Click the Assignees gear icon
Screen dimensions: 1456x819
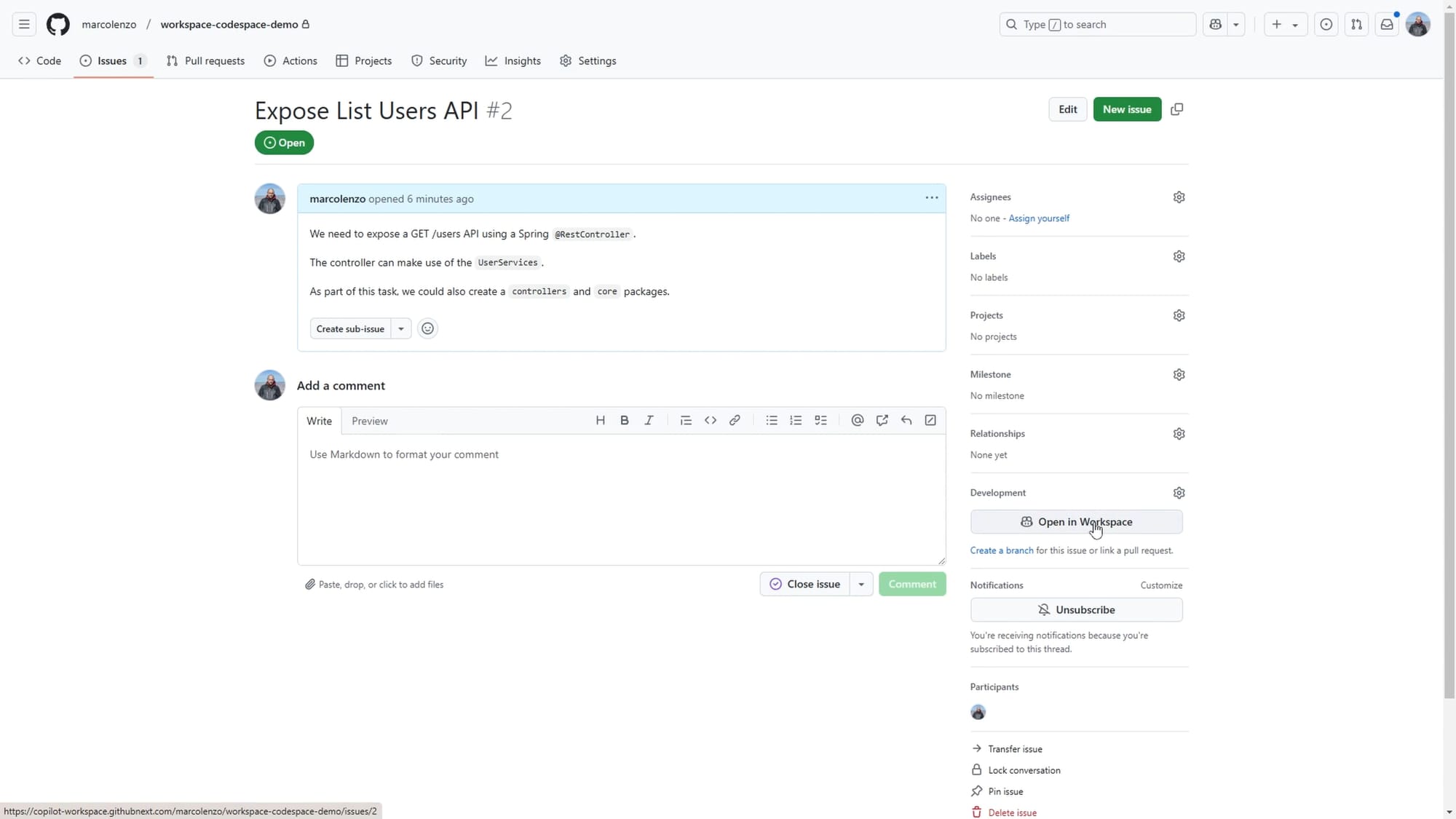pos(1179,197)
